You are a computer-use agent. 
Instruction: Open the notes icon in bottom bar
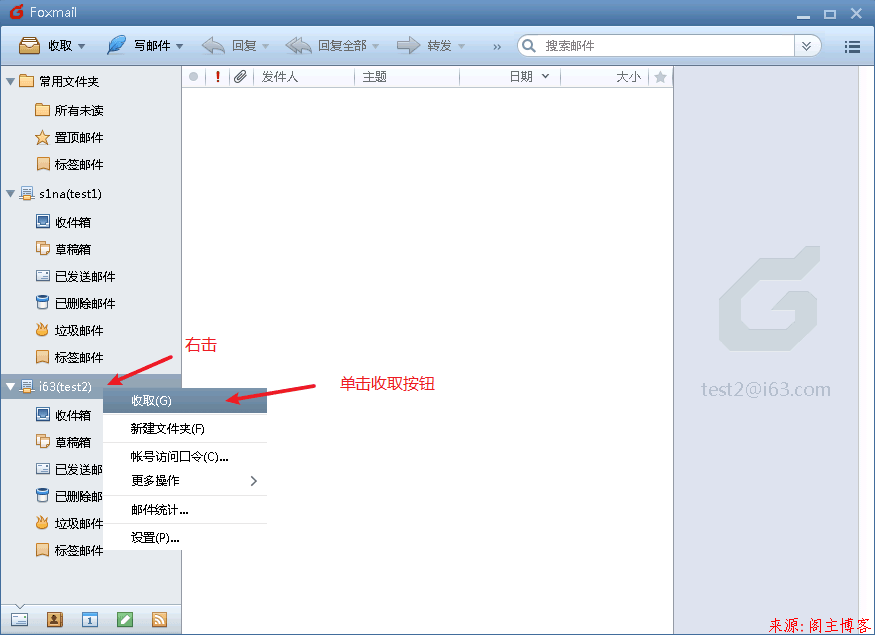[x=125, y=619]
